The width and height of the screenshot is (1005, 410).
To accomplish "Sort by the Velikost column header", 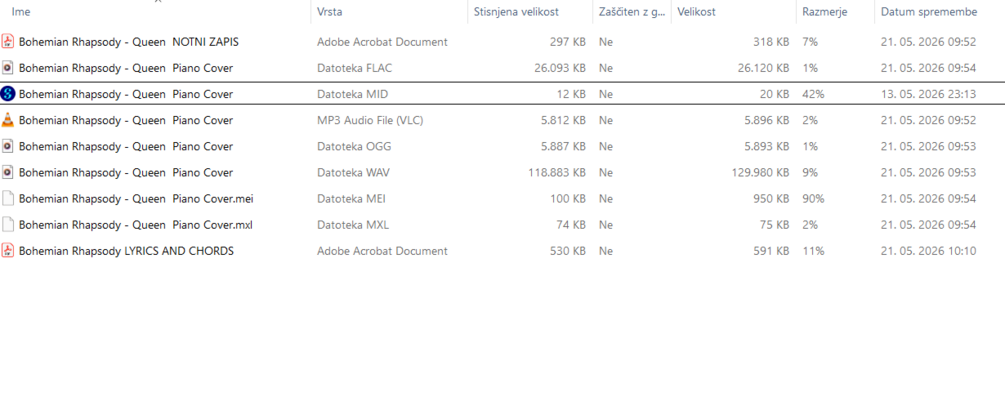I will 697,12.
